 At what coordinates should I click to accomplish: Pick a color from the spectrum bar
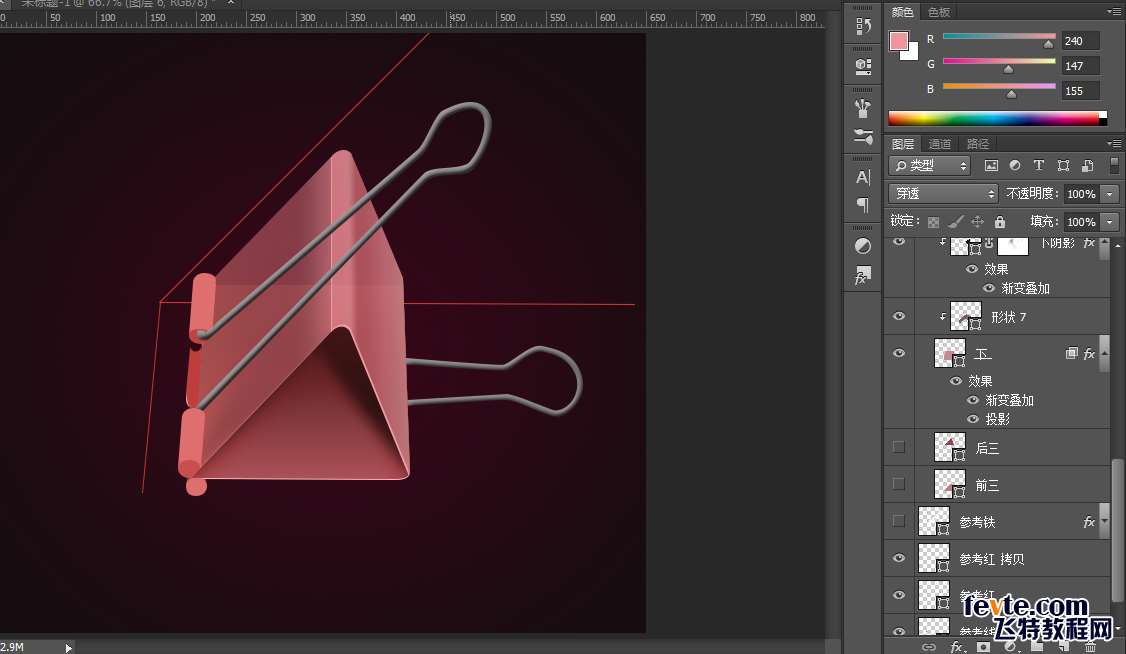[x=997, y=118]
